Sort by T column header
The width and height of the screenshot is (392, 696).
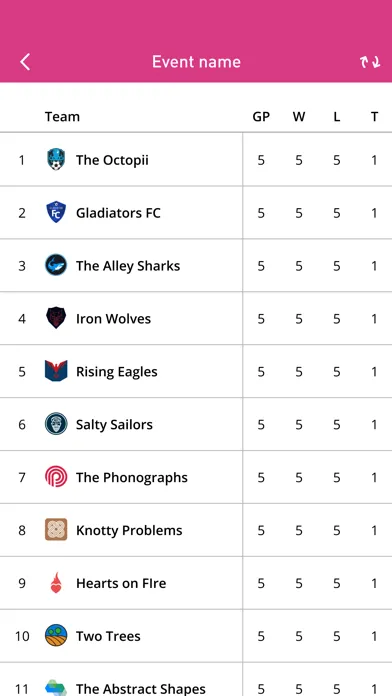click(x=375, y=117)
